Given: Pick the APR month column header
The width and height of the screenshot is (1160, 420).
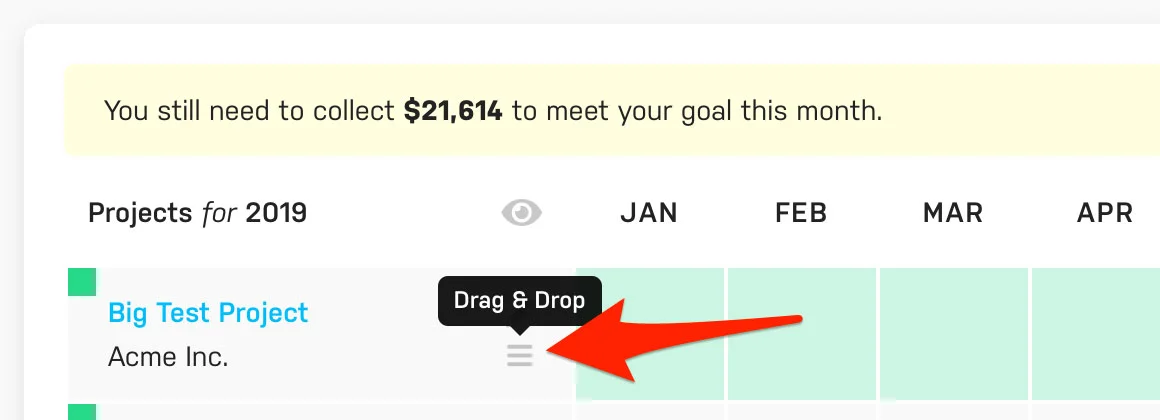Looking at the screenshot, I should click(x=1104, y=212).
